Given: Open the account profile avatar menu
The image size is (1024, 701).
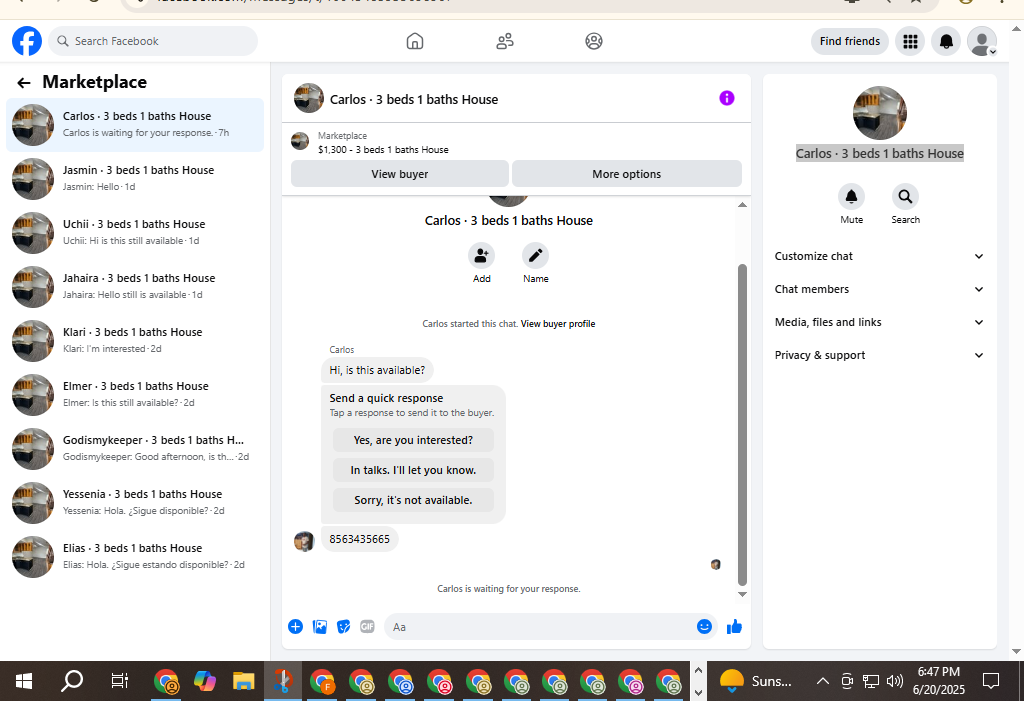Looking at the screenshot, I should click(982, 41).
